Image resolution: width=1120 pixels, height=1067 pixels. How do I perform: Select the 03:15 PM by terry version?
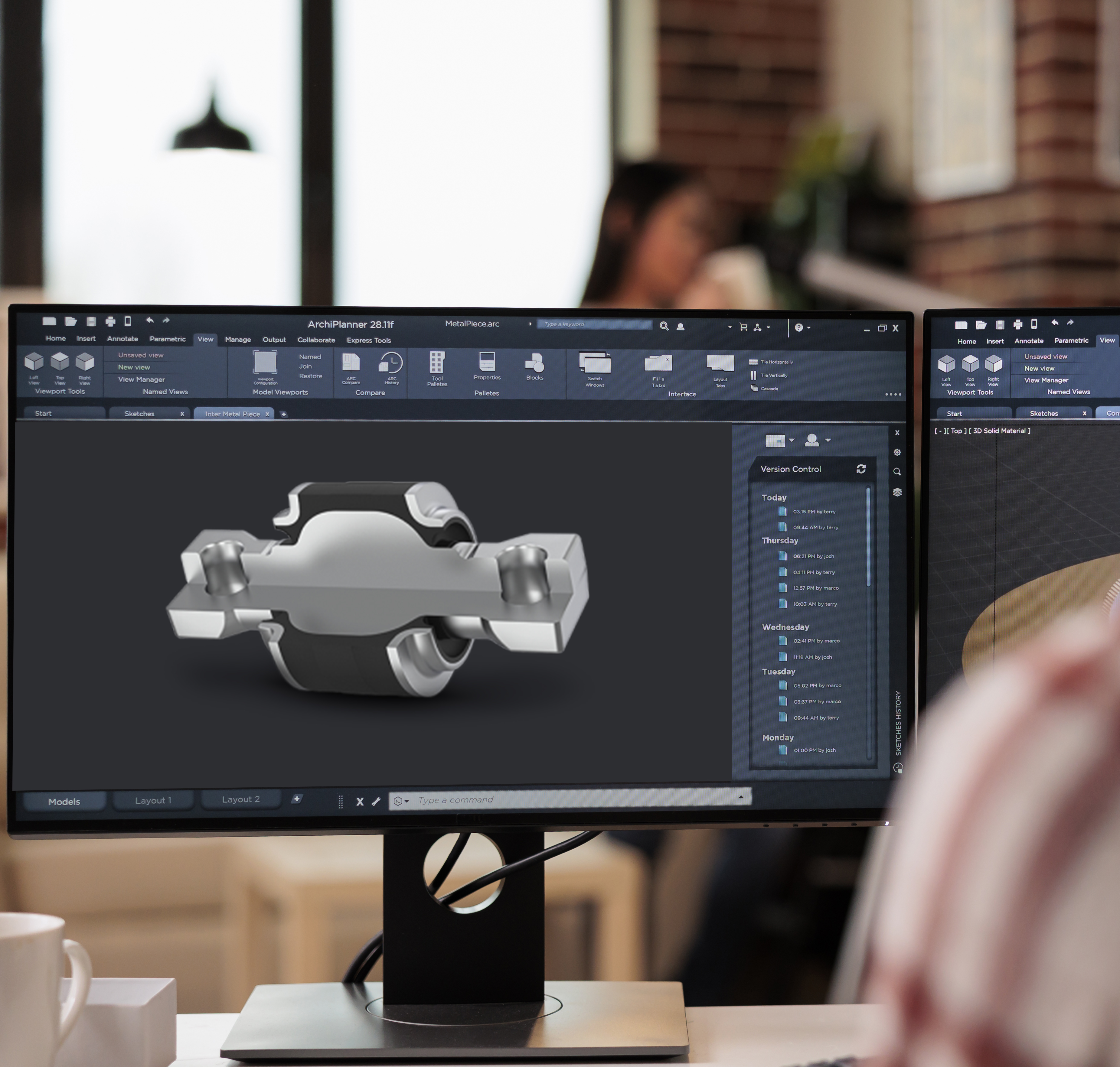point(808,511)
